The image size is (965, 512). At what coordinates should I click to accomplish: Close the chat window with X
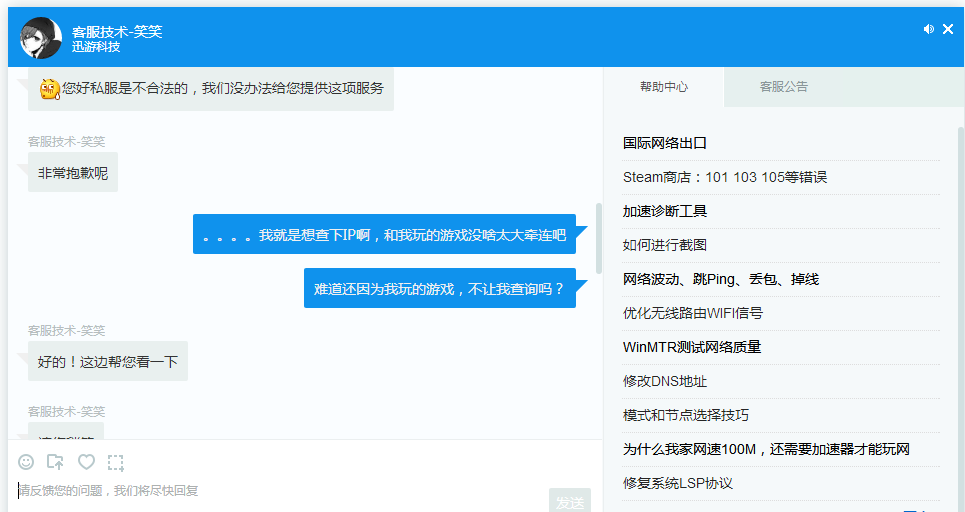coord(948,30)
